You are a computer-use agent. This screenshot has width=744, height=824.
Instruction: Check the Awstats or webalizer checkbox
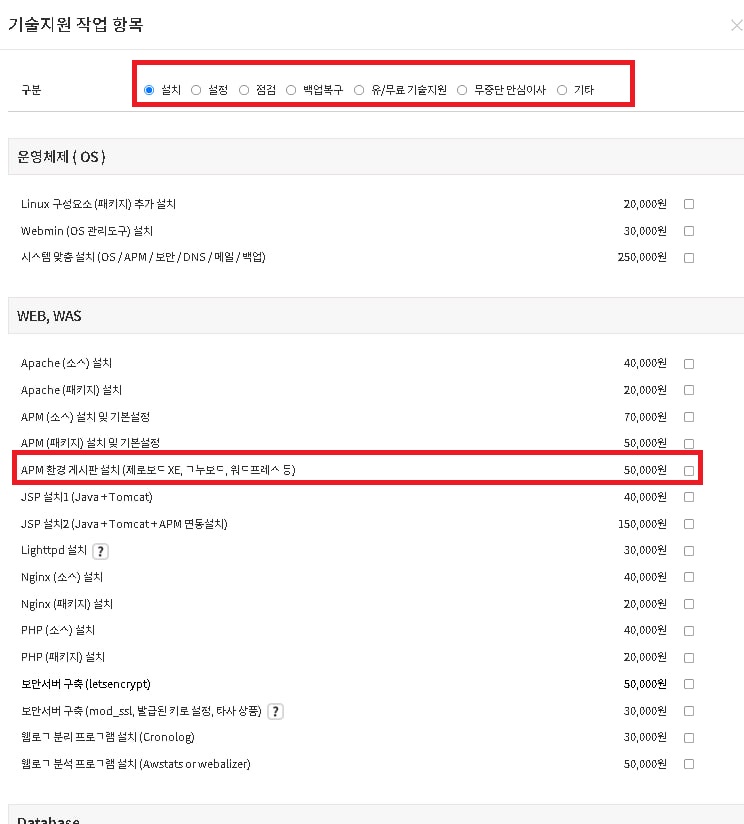coord(689,764)
